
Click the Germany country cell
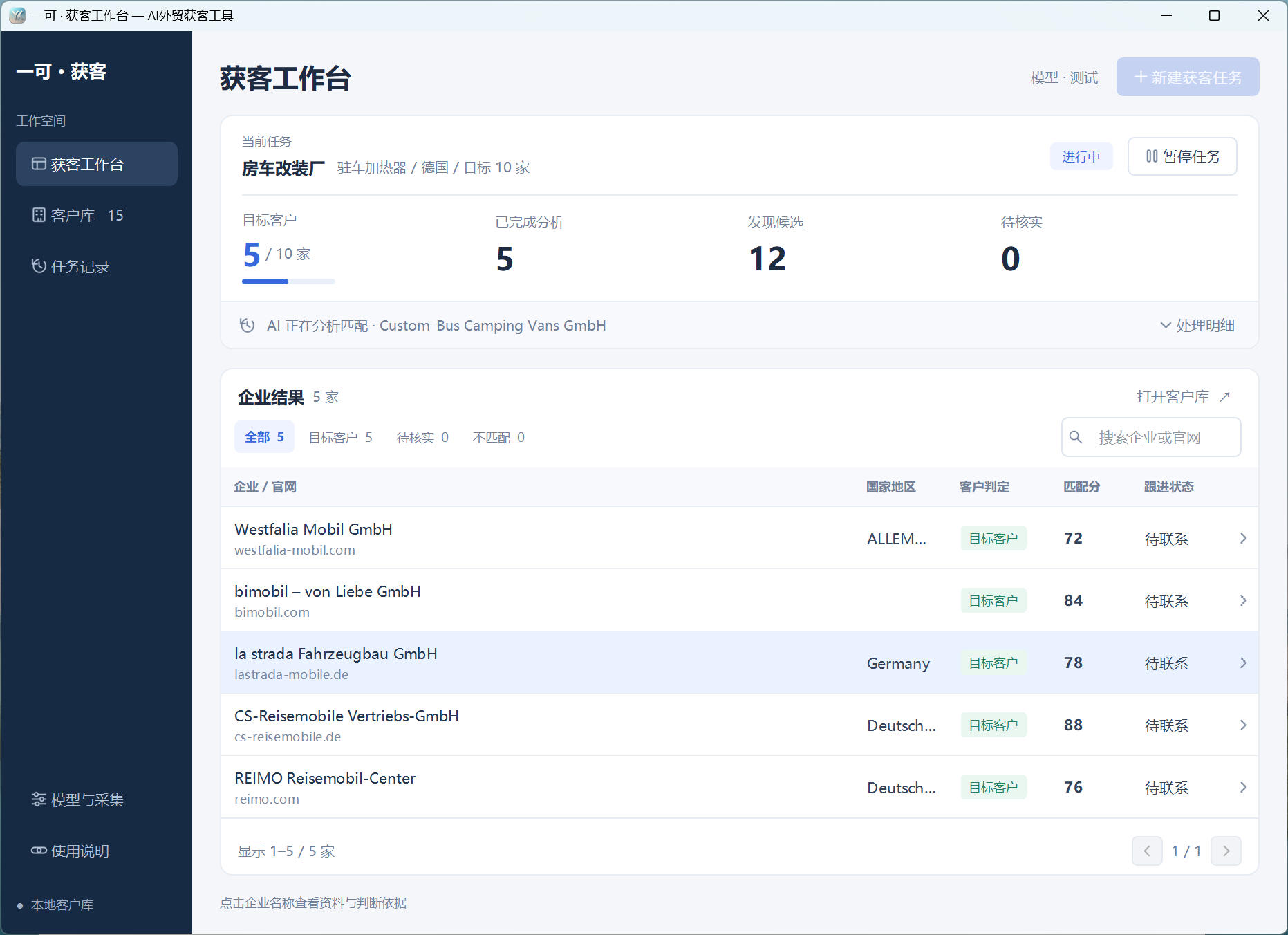click(x=898, y=663)
